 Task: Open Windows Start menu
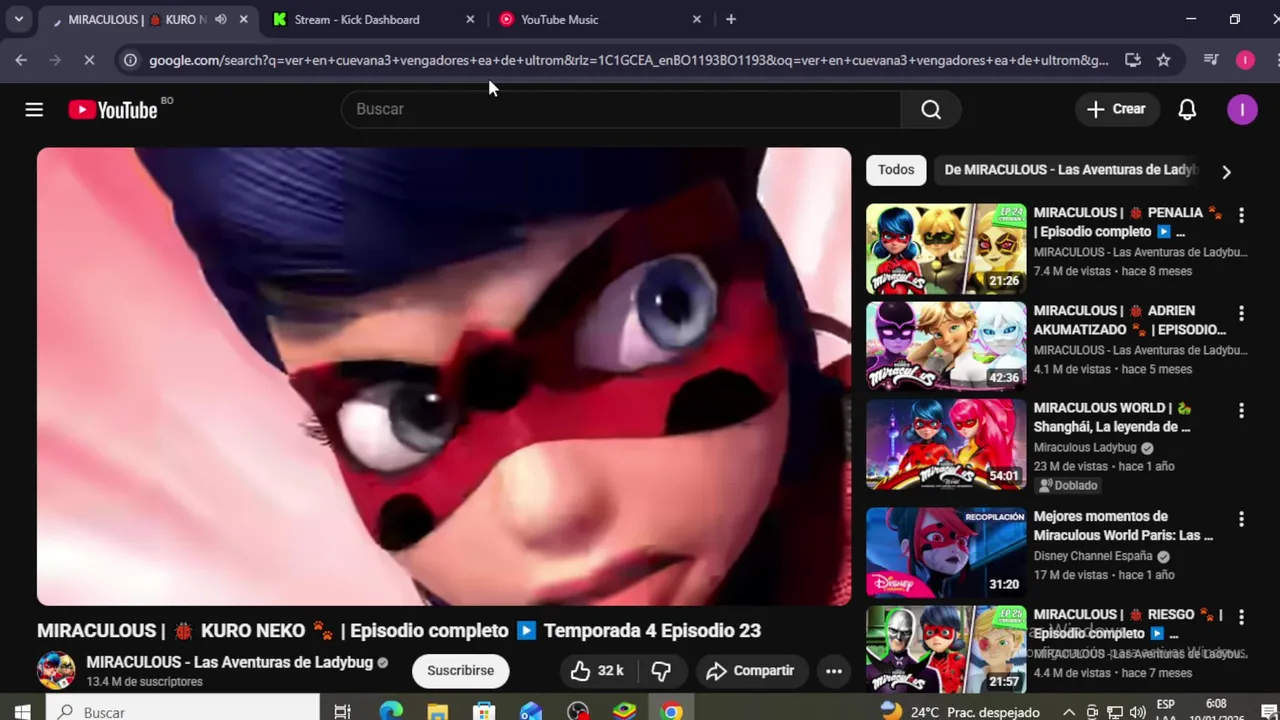22,712
